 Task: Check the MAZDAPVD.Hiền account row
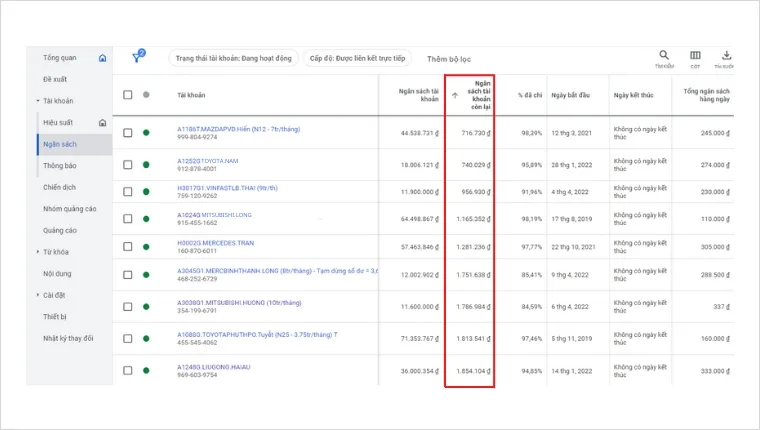pos(127,132)
